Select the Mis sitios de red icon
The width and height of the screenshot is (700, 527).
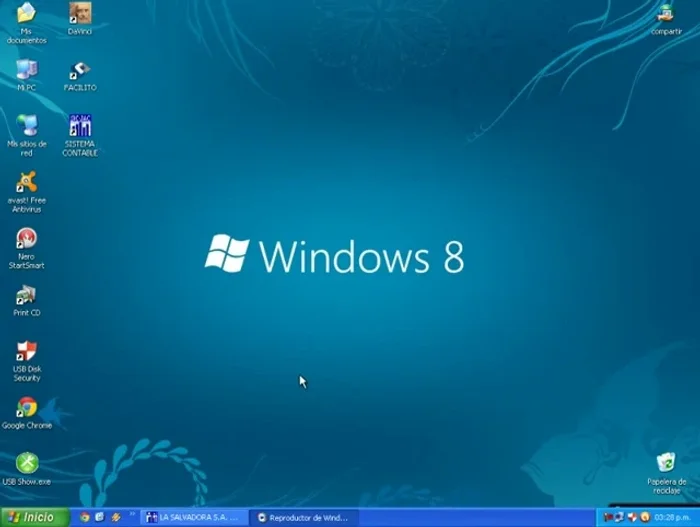pyautogui.click(x=26, y=126)
